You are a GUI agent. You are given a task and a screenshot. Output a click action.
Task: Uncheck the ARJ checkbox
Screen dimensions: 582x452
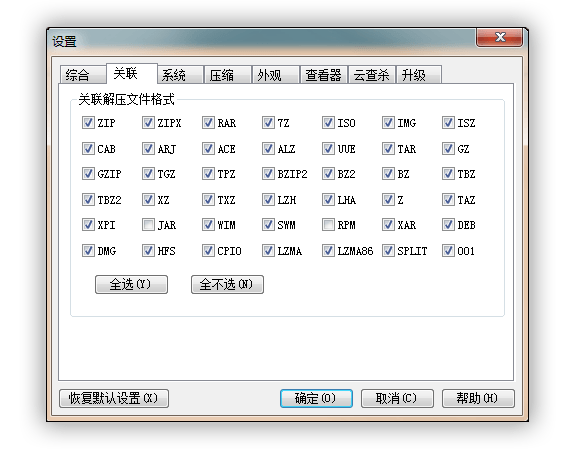click(148, 149)
